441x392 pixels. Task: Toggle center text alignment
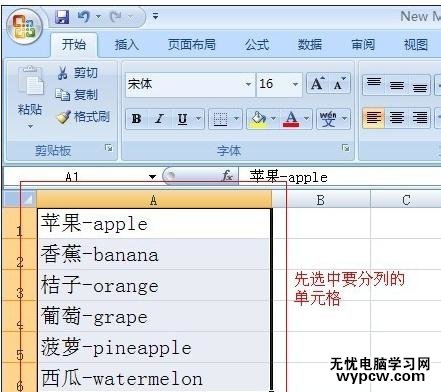pos(397,118)
